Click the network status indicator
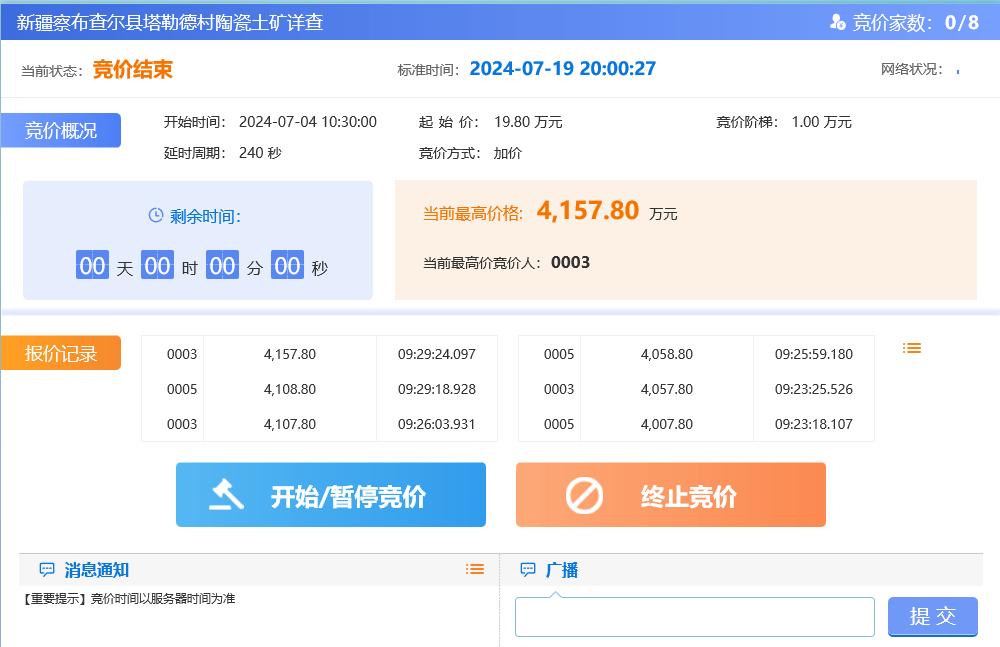Image resolution: width=1000 pixels, height=647 pixels. click(x=957, y=70)
